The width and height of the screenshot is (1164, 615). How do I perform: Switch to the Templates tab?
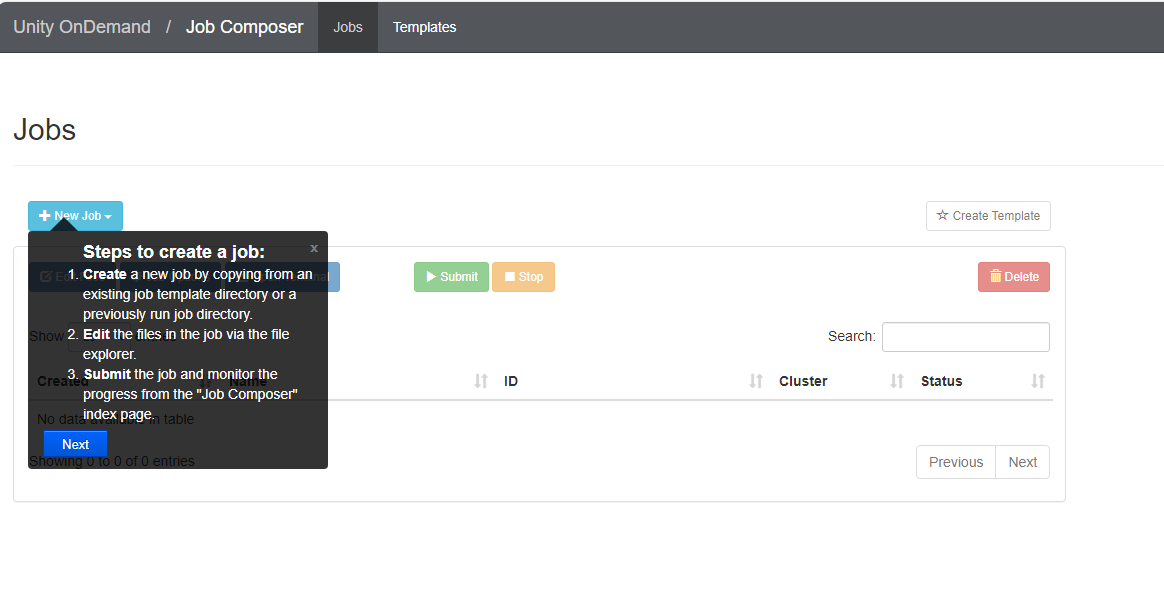coord(424,27)
